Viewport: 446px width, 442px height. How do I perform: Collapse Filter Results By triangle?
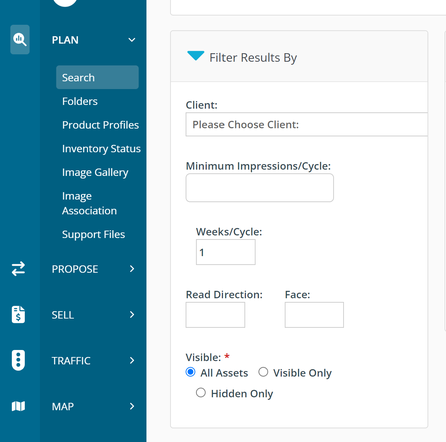point(196,56)
